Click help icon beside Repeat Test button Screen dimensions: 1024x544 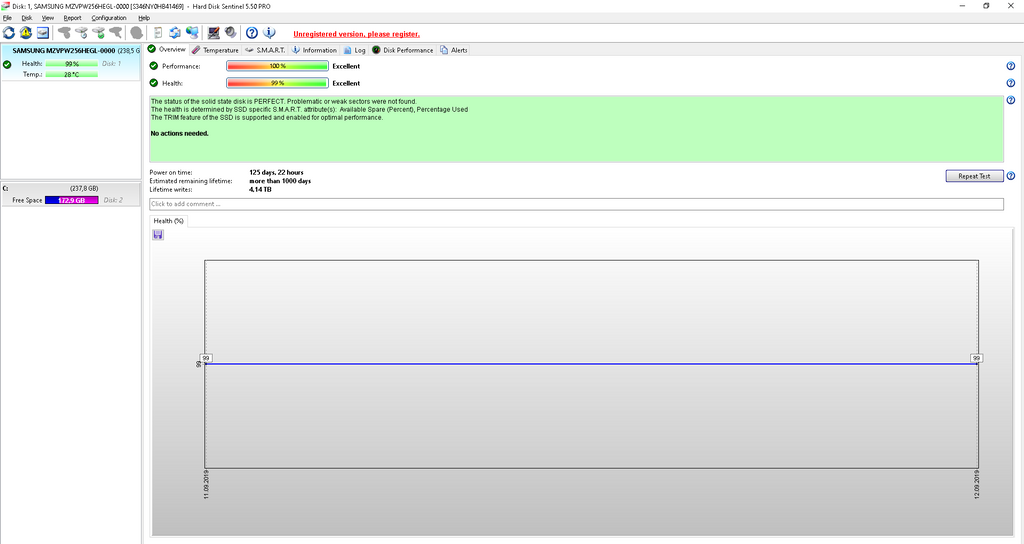(x=1010, y=176)
